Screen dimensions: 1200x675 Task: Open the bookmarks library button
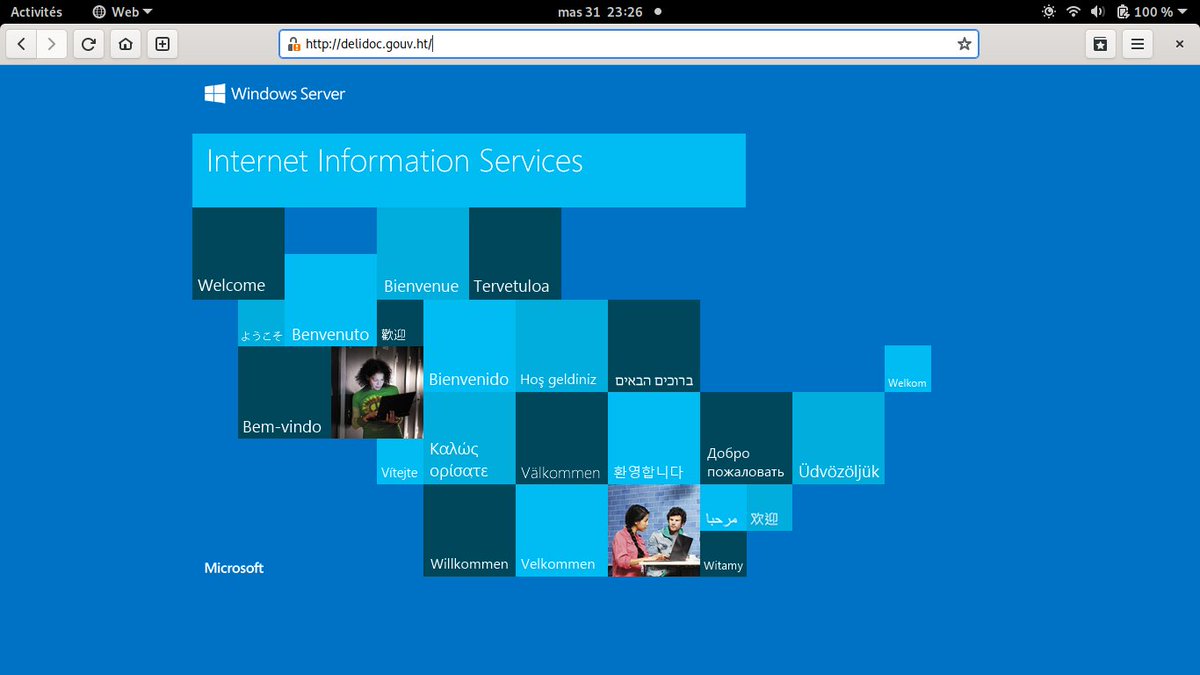point(1100,44)
